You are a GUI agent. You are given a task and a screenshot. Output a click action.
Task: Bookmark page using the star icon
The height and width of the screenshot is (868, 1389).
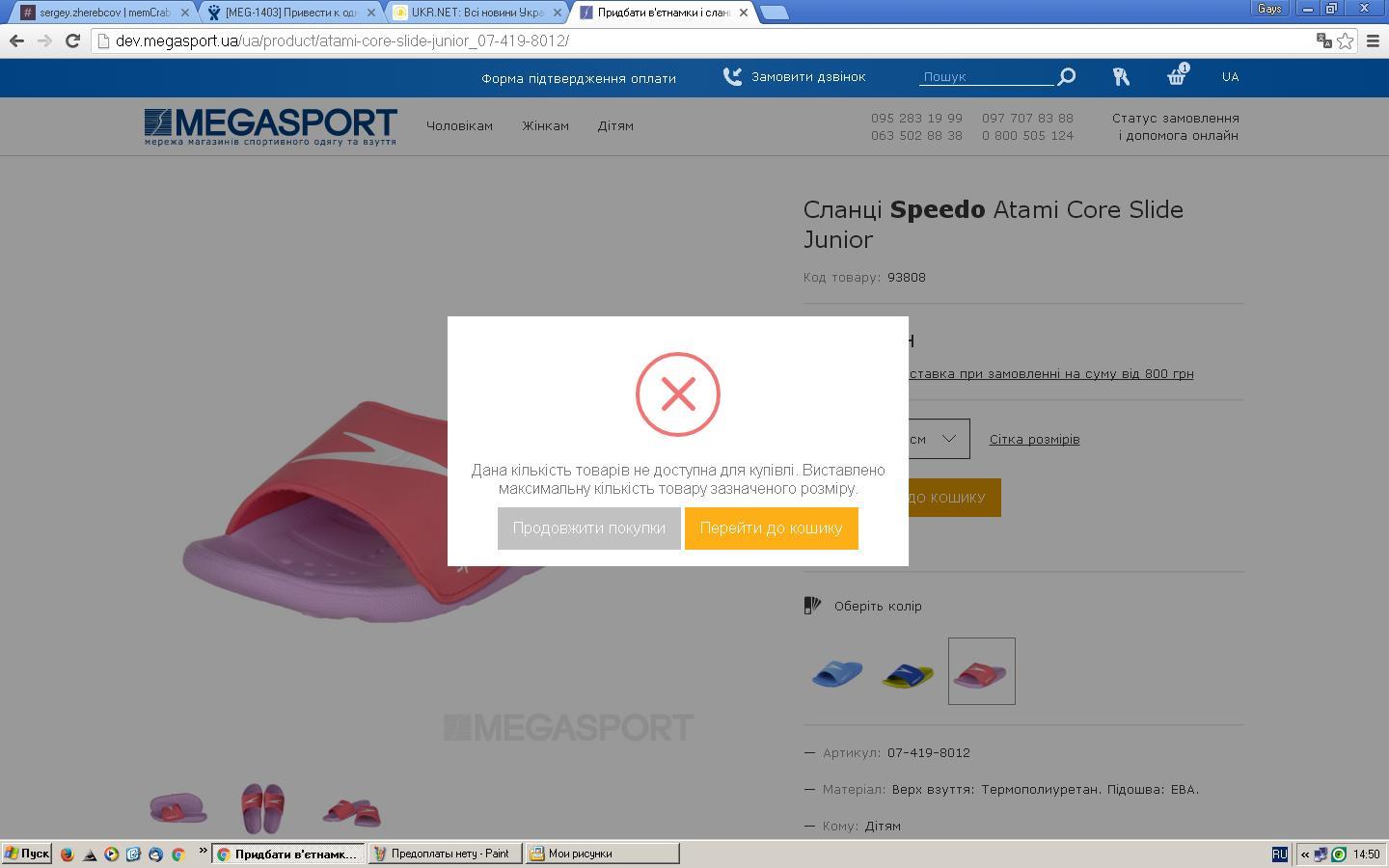click(x=1346, y=41)
